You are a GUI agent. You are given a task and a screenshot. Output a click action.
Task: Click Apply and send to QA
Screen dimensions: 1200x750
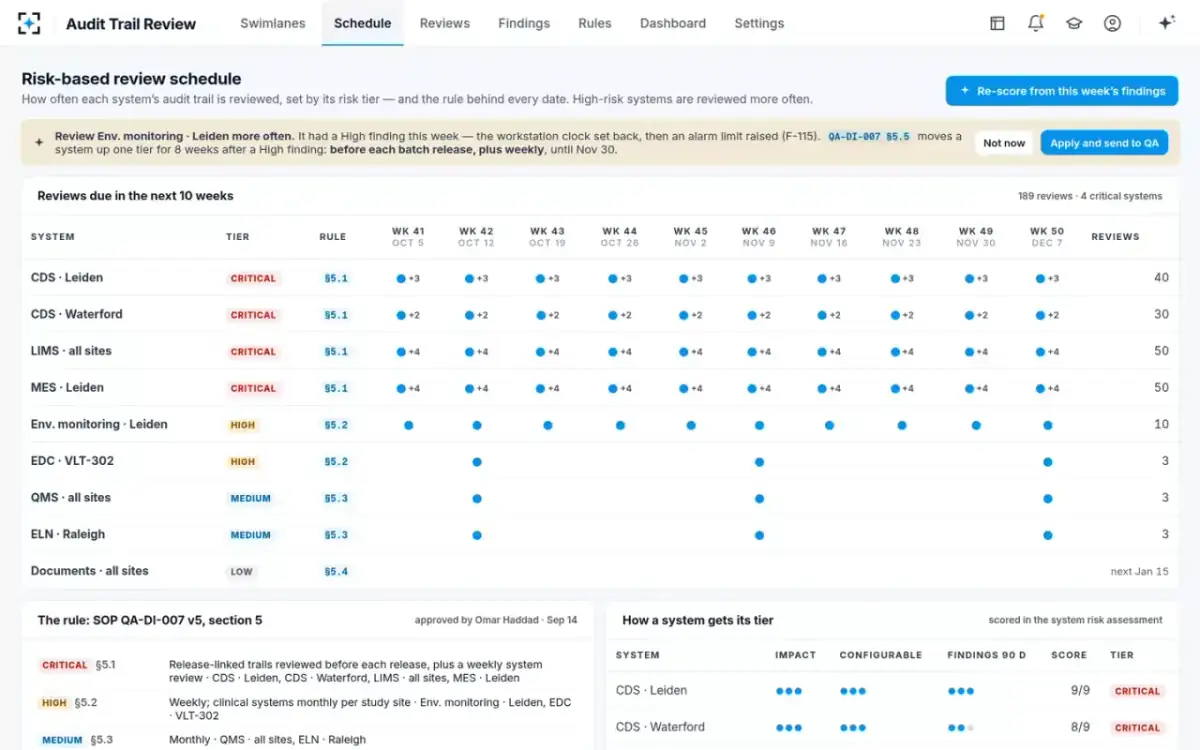1104,143
